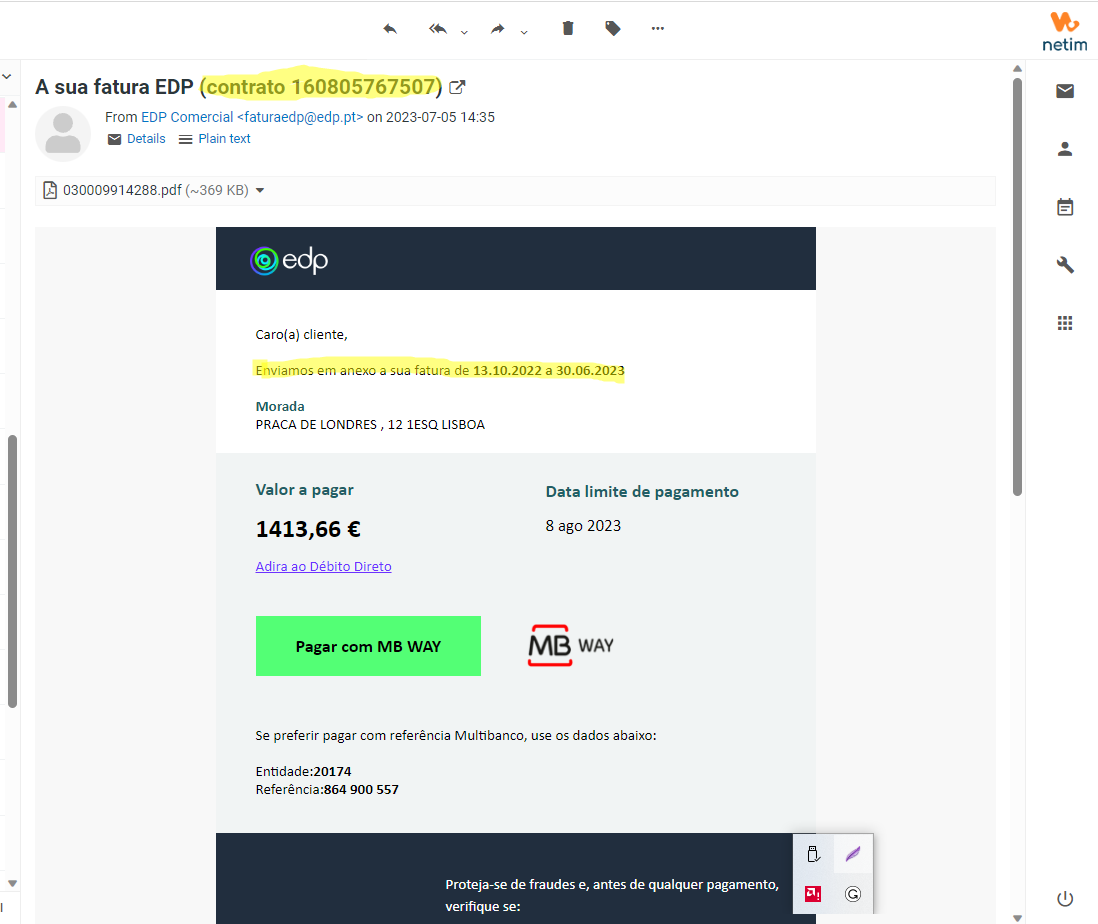Reply to the EDP email
This screenshot has height=924, width=1098.
click(390, 28)
